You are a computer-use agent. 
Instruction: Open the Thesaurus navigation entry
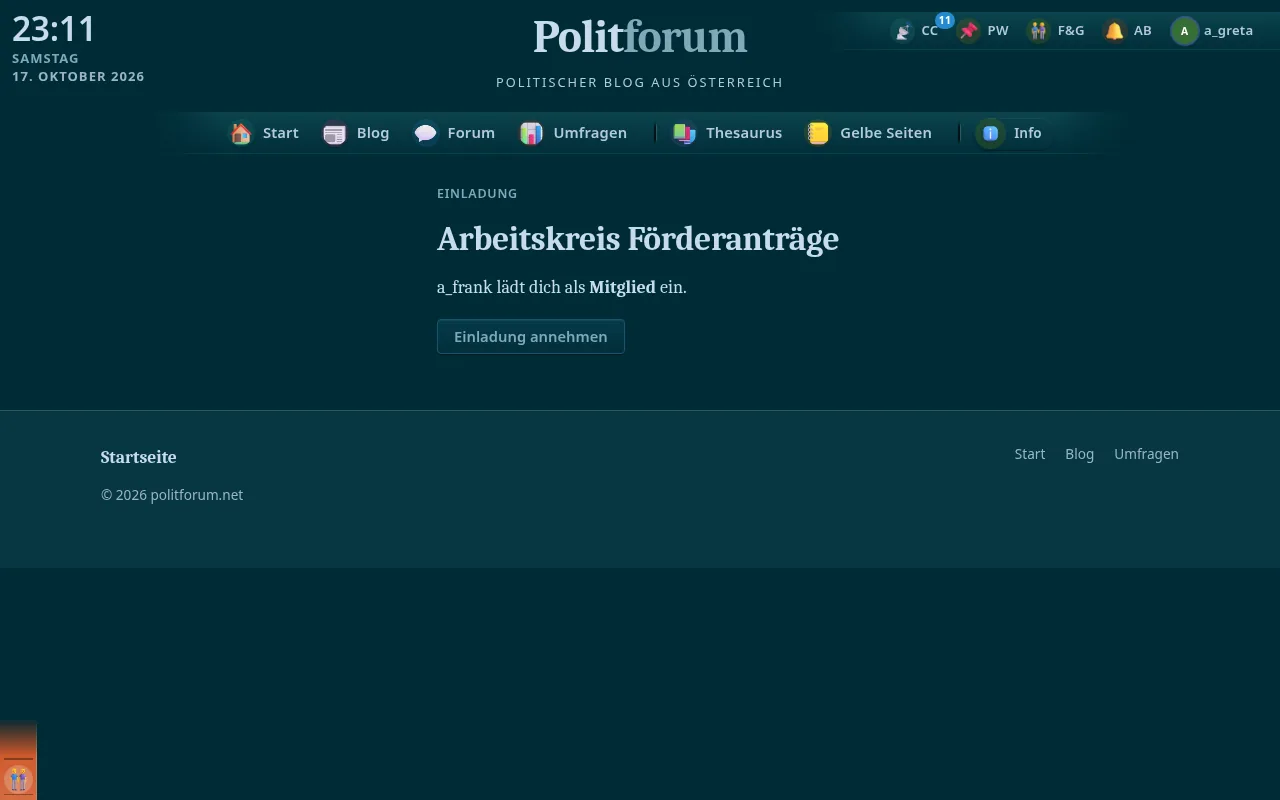[744, 133]
